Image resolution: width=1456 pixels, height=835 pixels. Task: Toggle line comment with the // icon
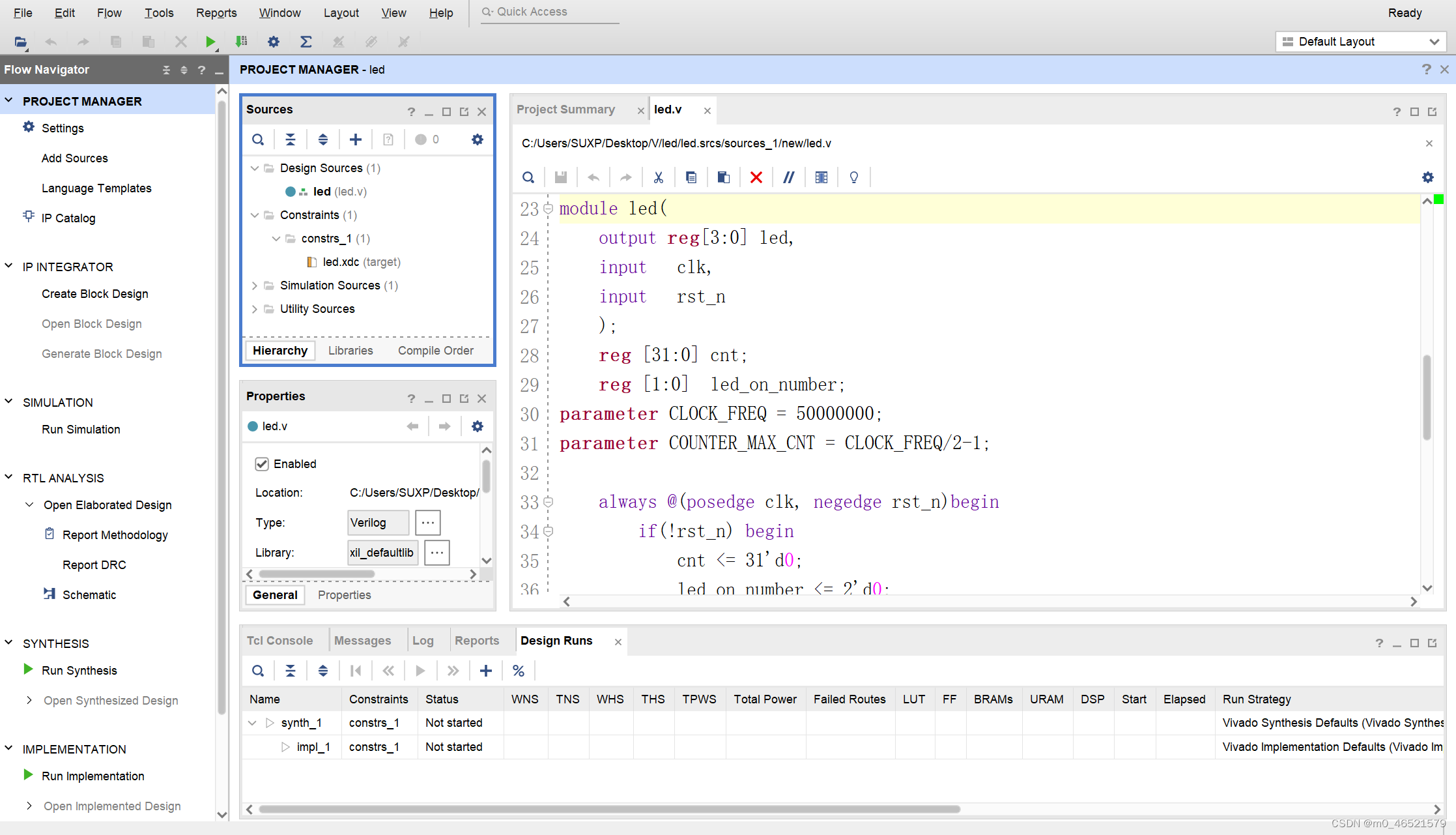pyautogui.click(x=788, y=177)
